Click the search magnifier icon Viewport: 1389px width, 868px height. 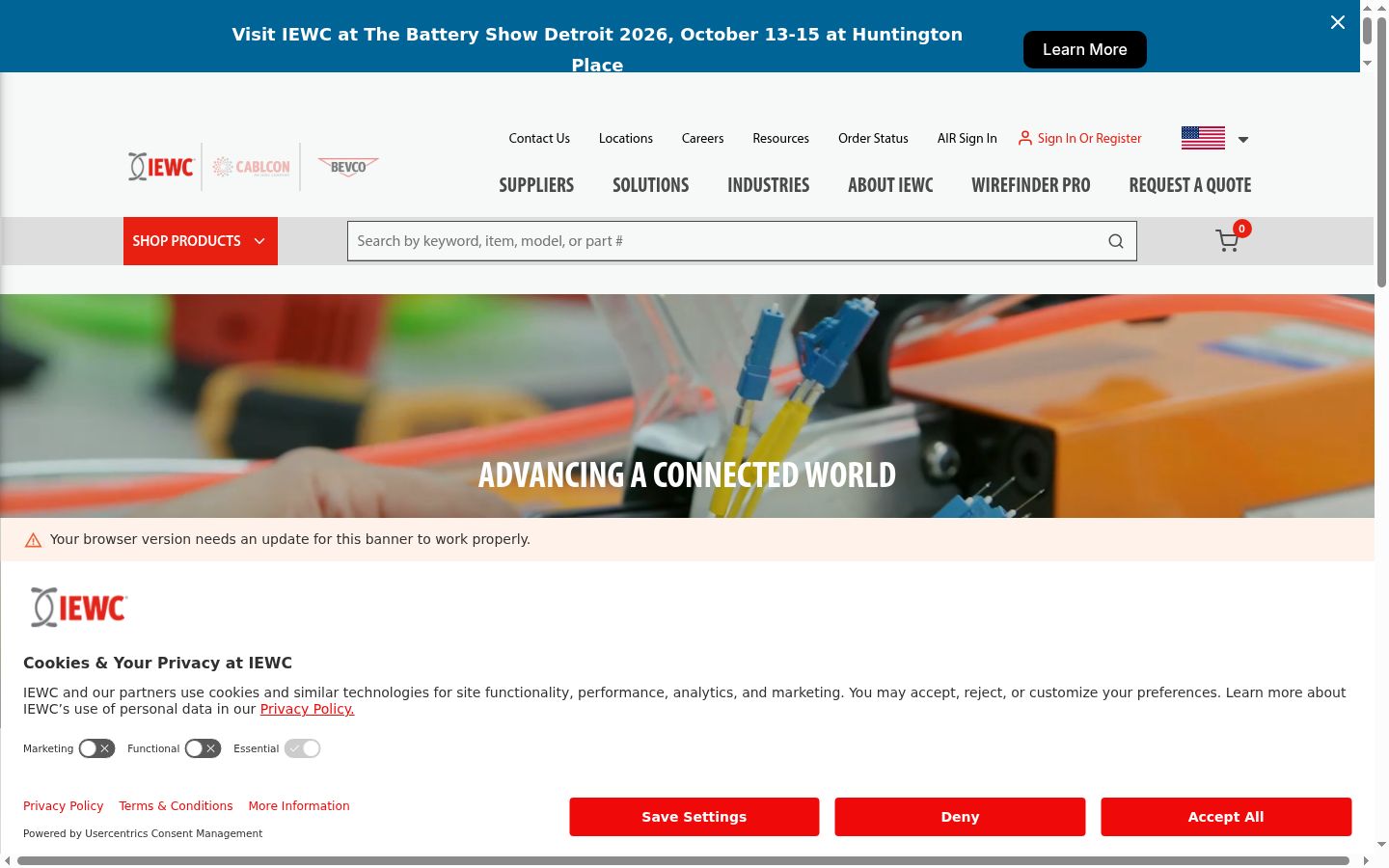(x=1116, y=241)
